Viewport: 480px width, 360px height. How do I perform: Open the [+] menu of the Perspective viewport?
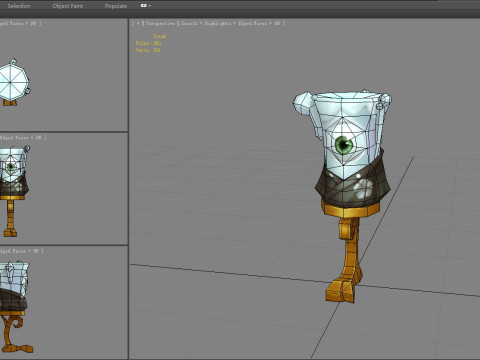pos(138,23)
